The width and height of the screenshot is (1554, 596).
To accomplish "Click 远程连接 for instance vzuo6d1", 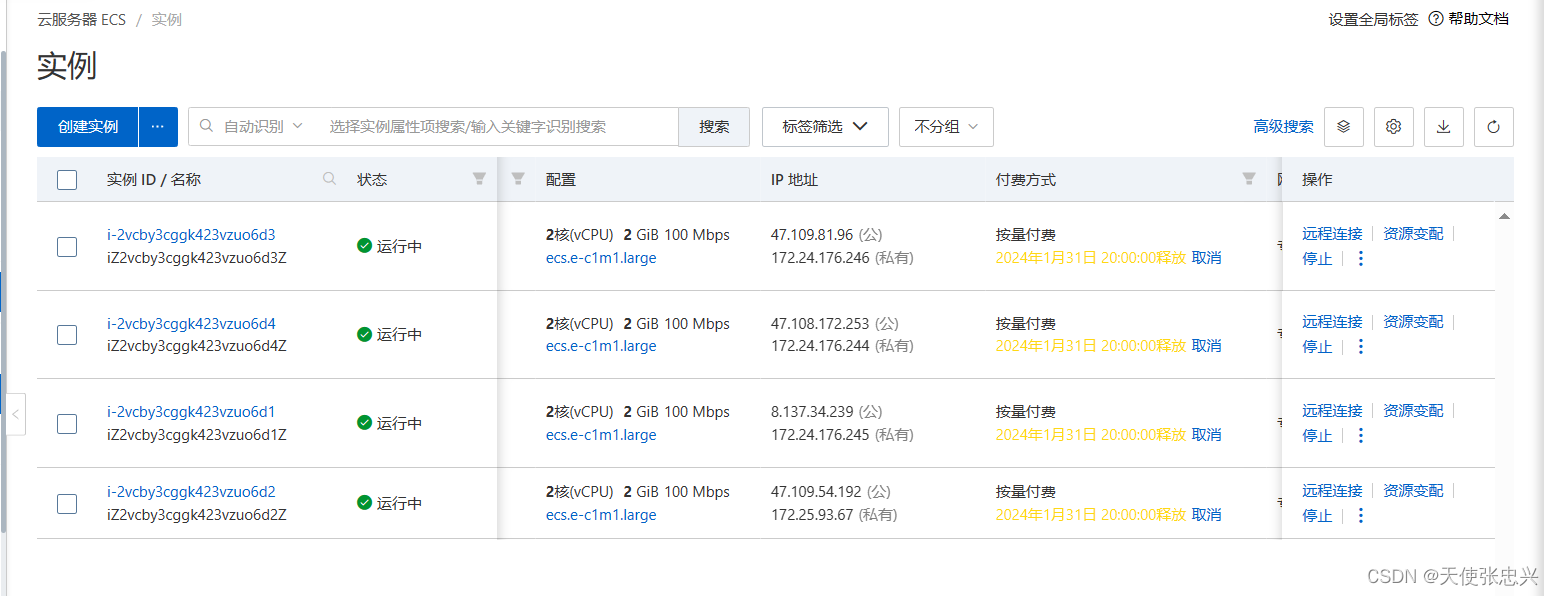I will 1332,411.
